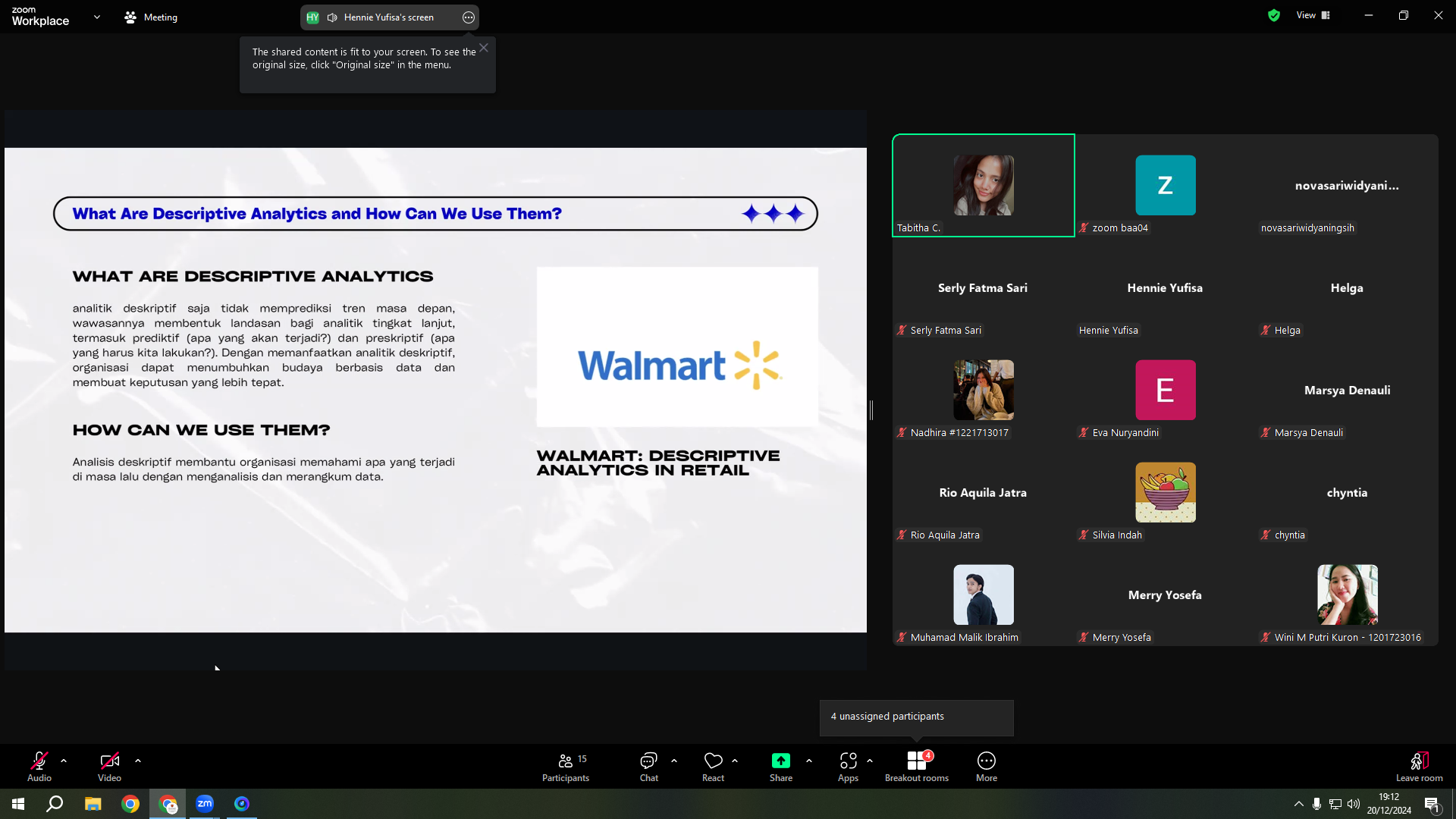Click the microphone icon in system tray
The width and height of the screenshot is (1456, 819).
tap(1316, 804)
